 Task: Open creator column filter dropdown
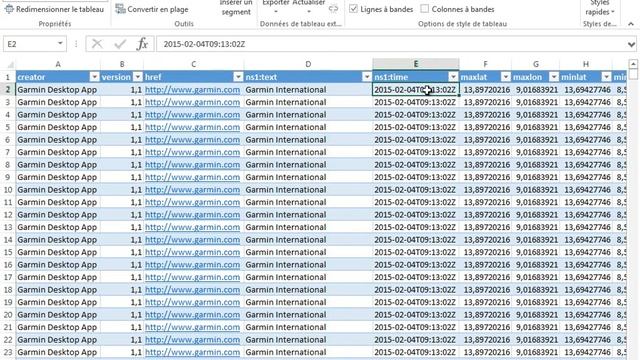[x=94, y=77]
